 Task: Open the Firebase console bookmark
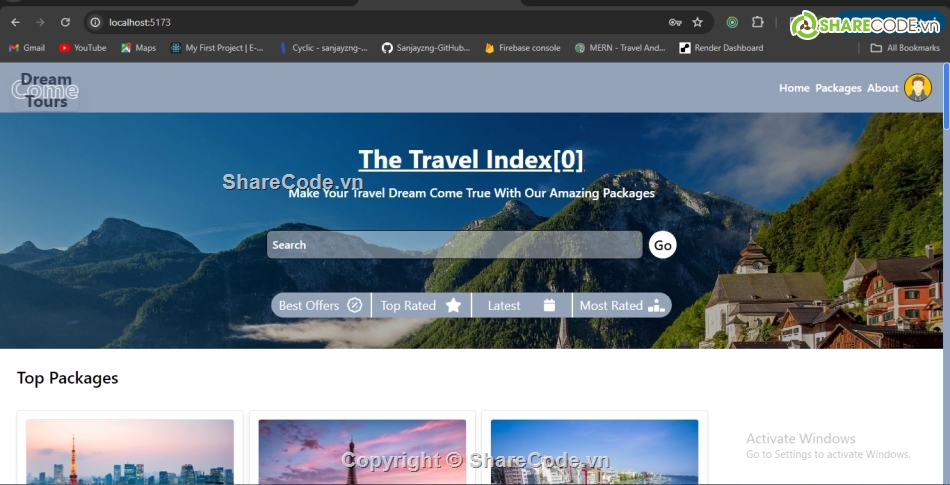pyautogui.click(x=522, y=48)
